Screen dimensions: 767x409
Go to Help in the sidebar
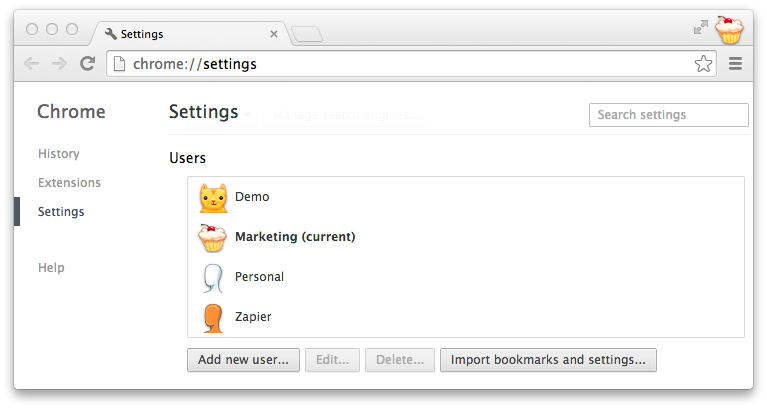coord(51,268)
